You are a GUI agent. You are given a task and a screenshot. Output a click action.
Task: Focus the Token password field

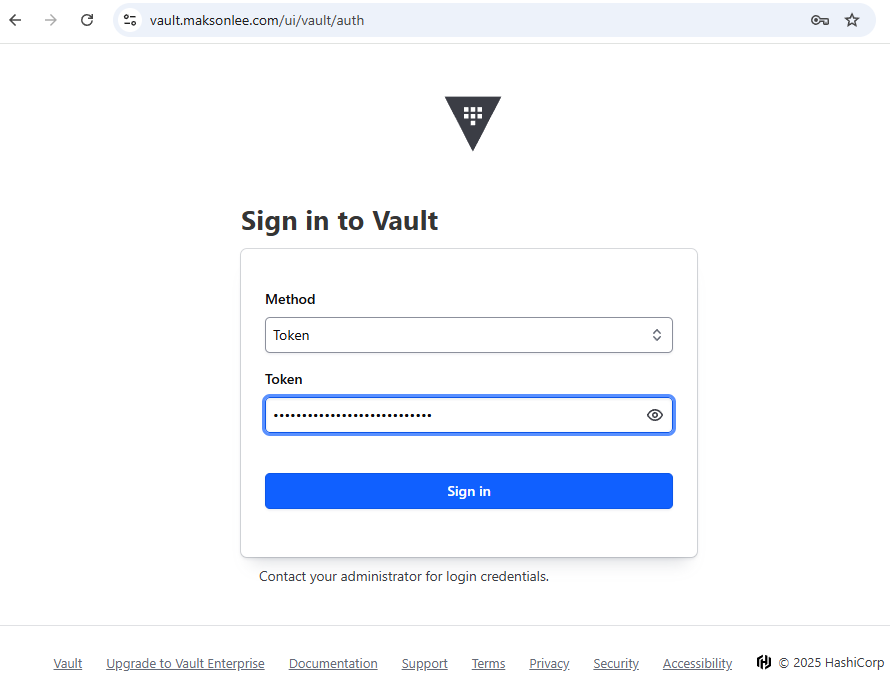tap(450, 415)
